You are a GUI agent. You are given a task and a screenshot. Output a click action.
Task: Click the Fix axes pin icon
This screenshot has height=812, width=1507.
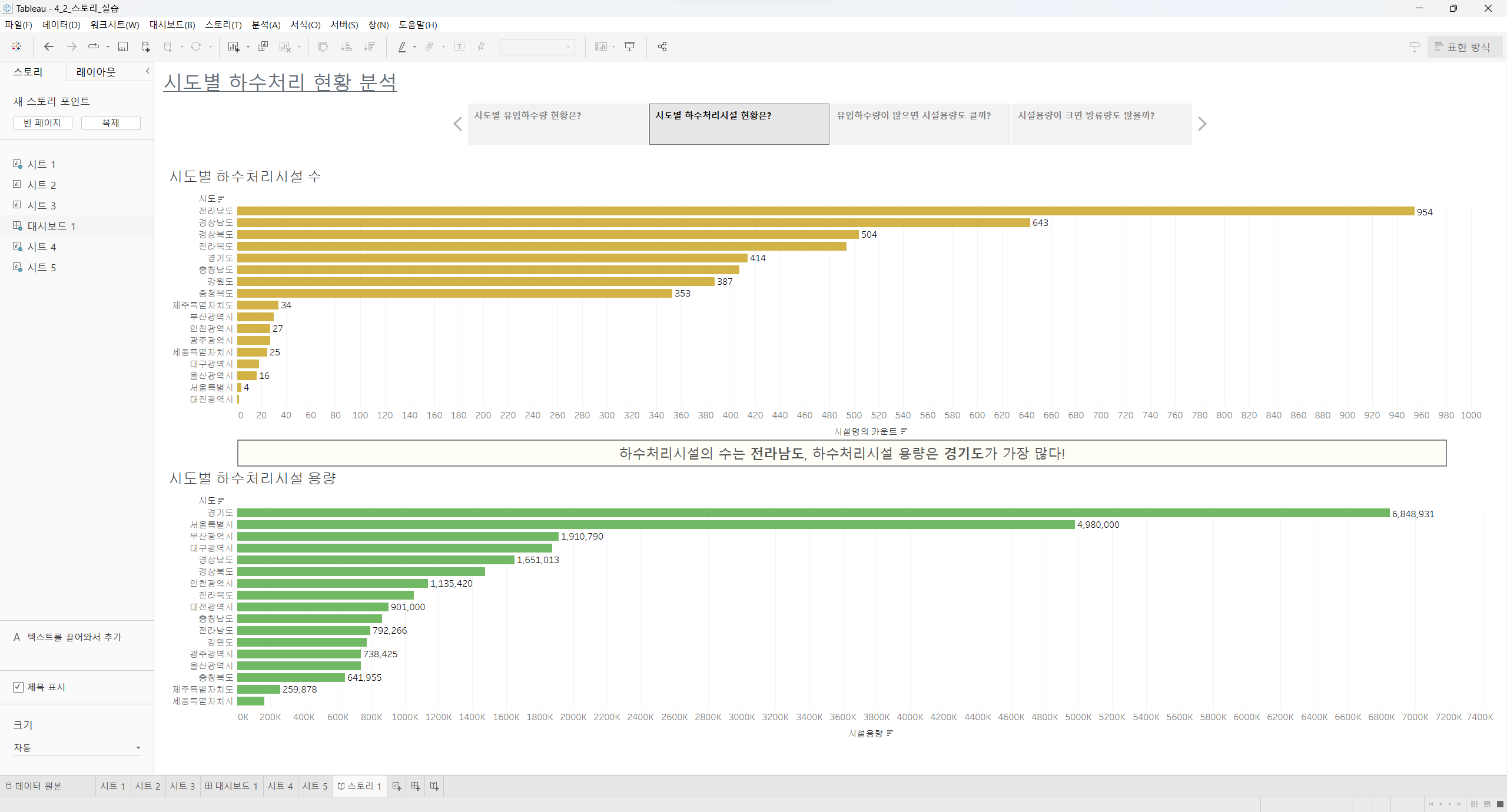(481, 46)
